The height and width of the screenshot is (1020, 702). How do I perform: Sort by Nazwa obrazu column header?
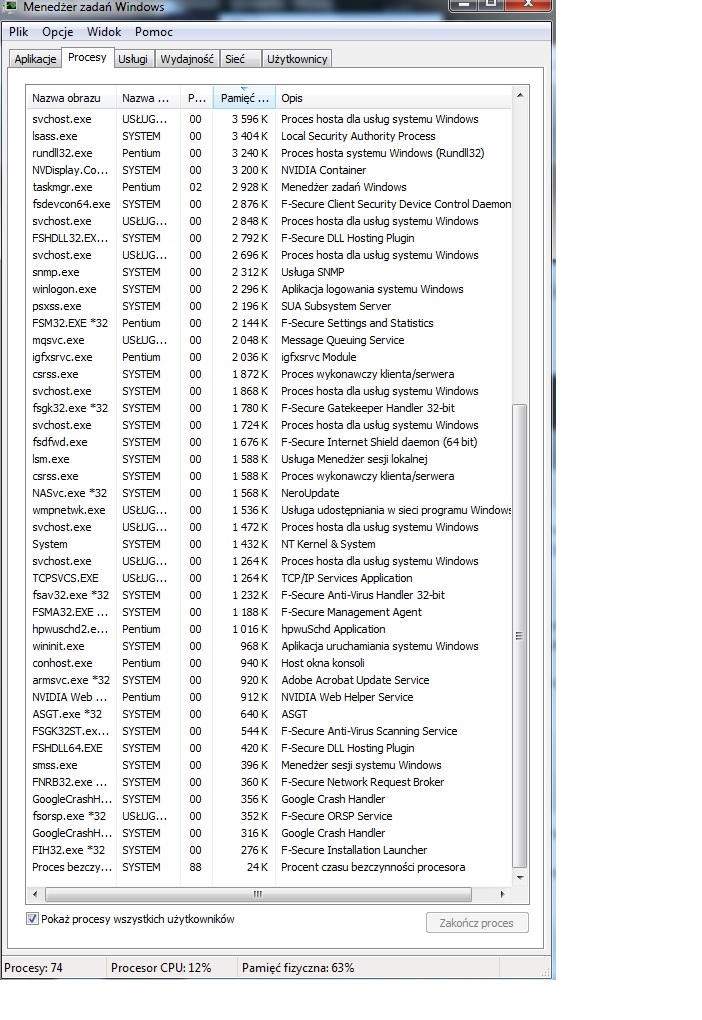[x=71, y=98]
